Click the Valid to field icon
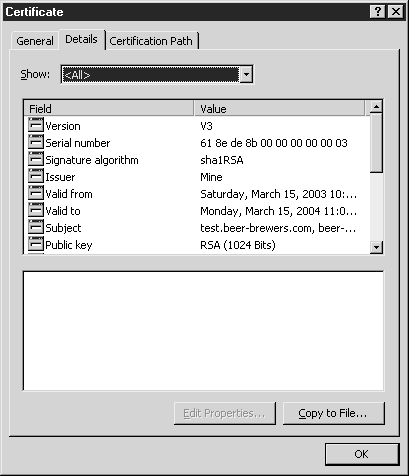Image resolution: width=409 pixels, height=476 pixels. pos(36,210)
